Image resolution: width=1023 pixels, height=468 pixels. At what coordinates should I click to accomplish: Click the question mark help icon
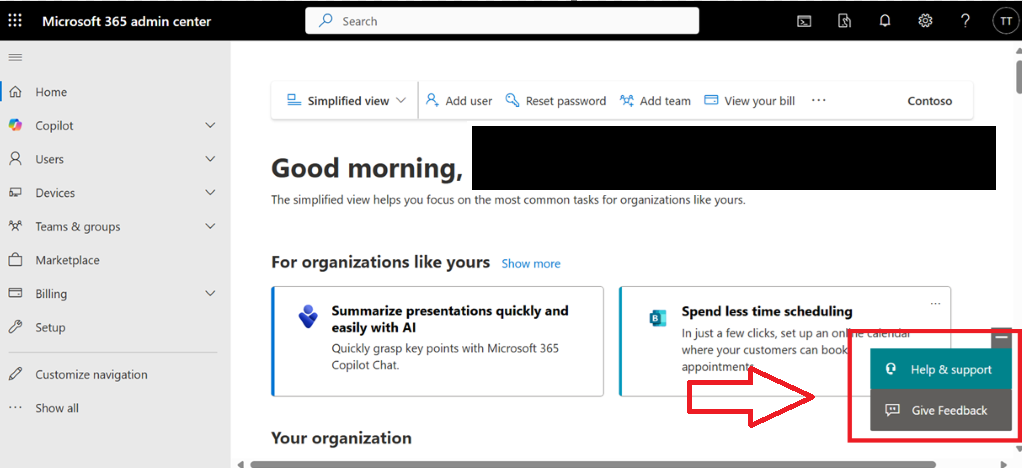(x=966, y=21)
